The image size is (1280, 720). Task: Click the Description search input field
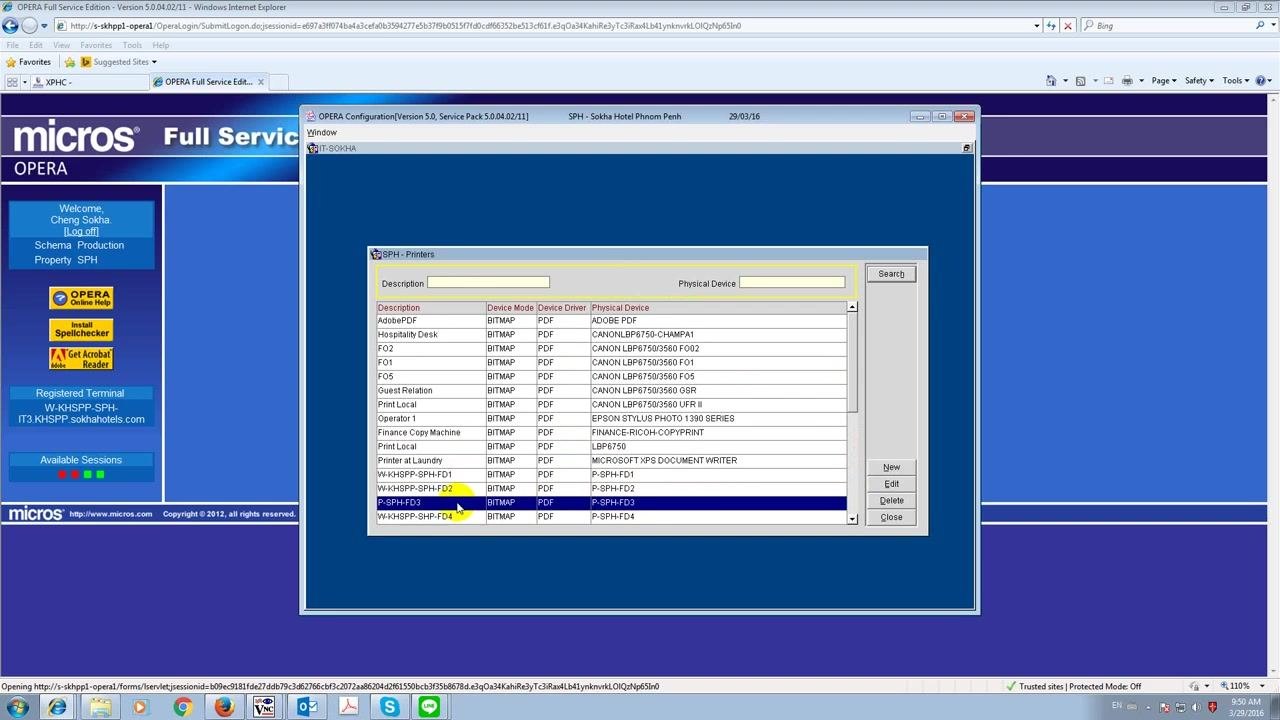click(x=488, y=283)
